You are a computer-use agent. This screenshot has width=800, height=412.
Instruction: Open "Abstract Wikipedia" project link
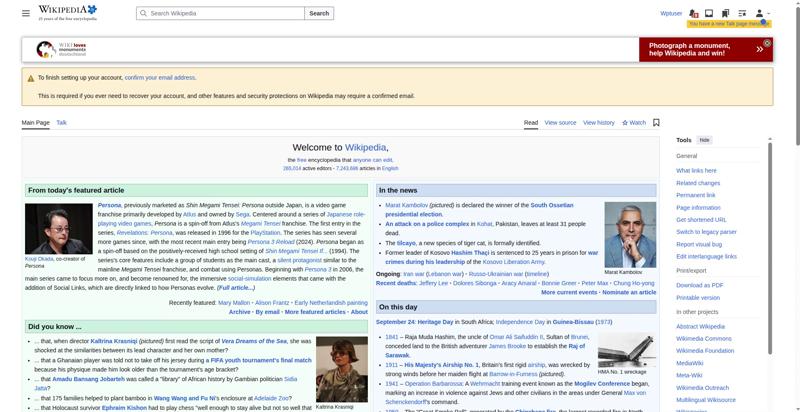click(700, 326)
